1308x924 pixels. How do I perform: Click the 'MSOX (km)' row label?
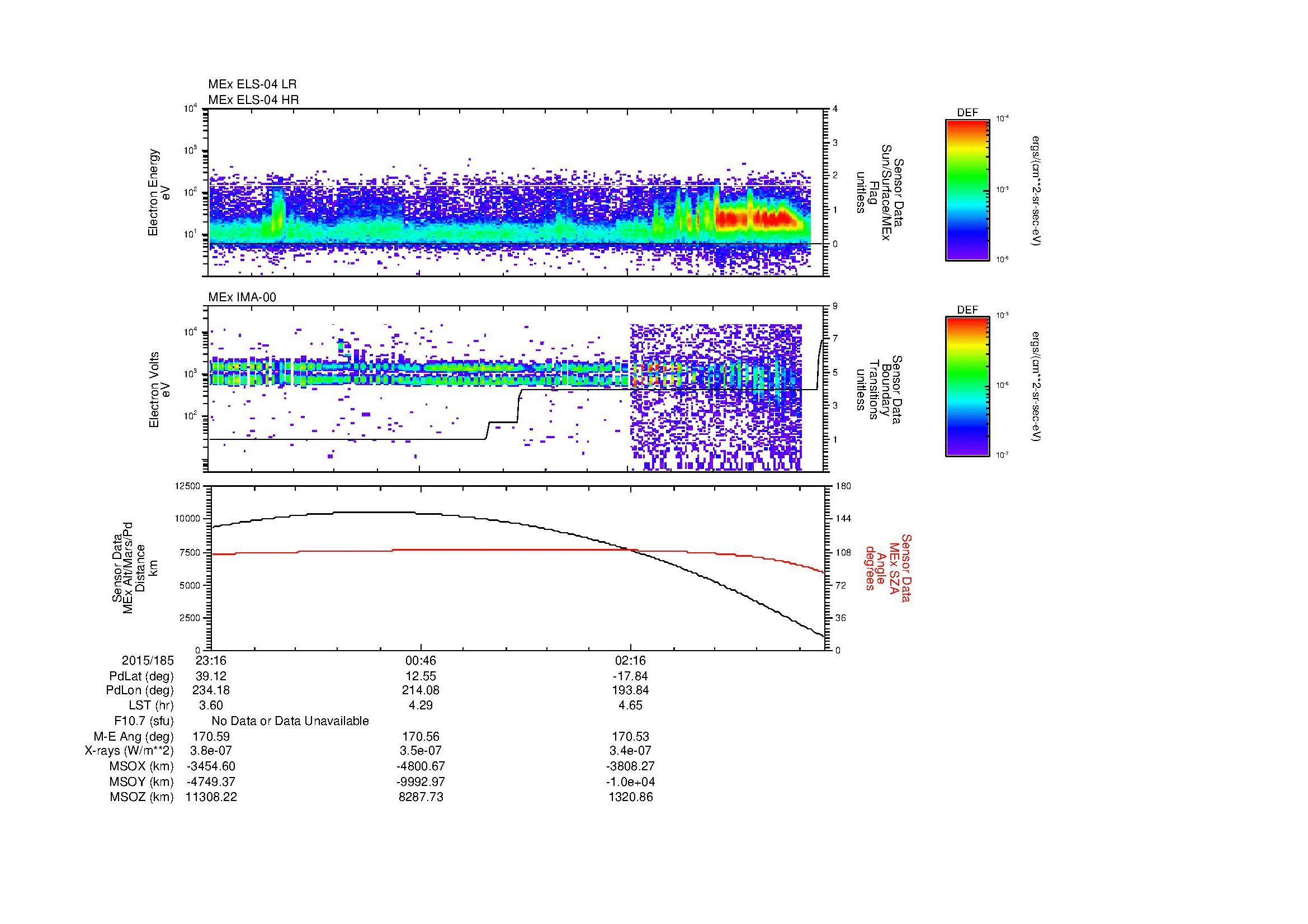pyautogui.click(x=141, y=766)
